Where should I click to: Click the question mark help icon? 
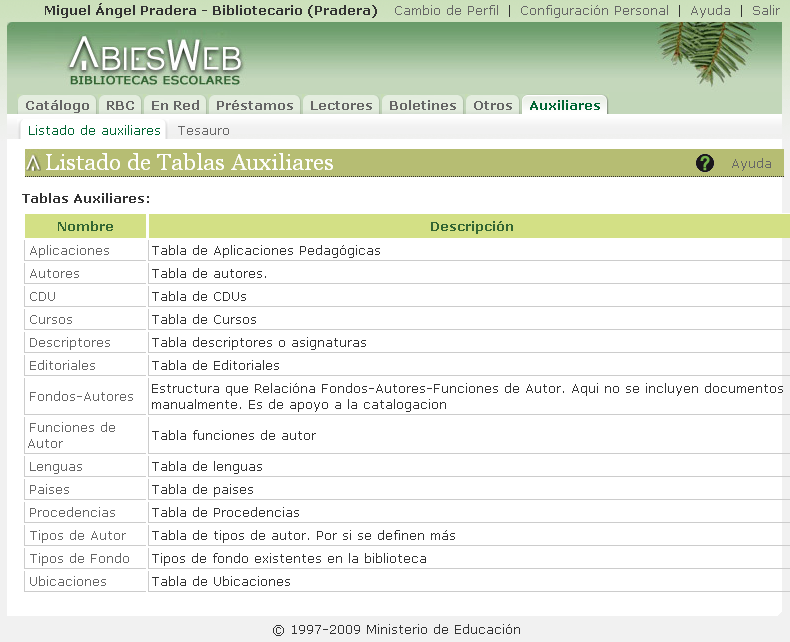point(705,163)
